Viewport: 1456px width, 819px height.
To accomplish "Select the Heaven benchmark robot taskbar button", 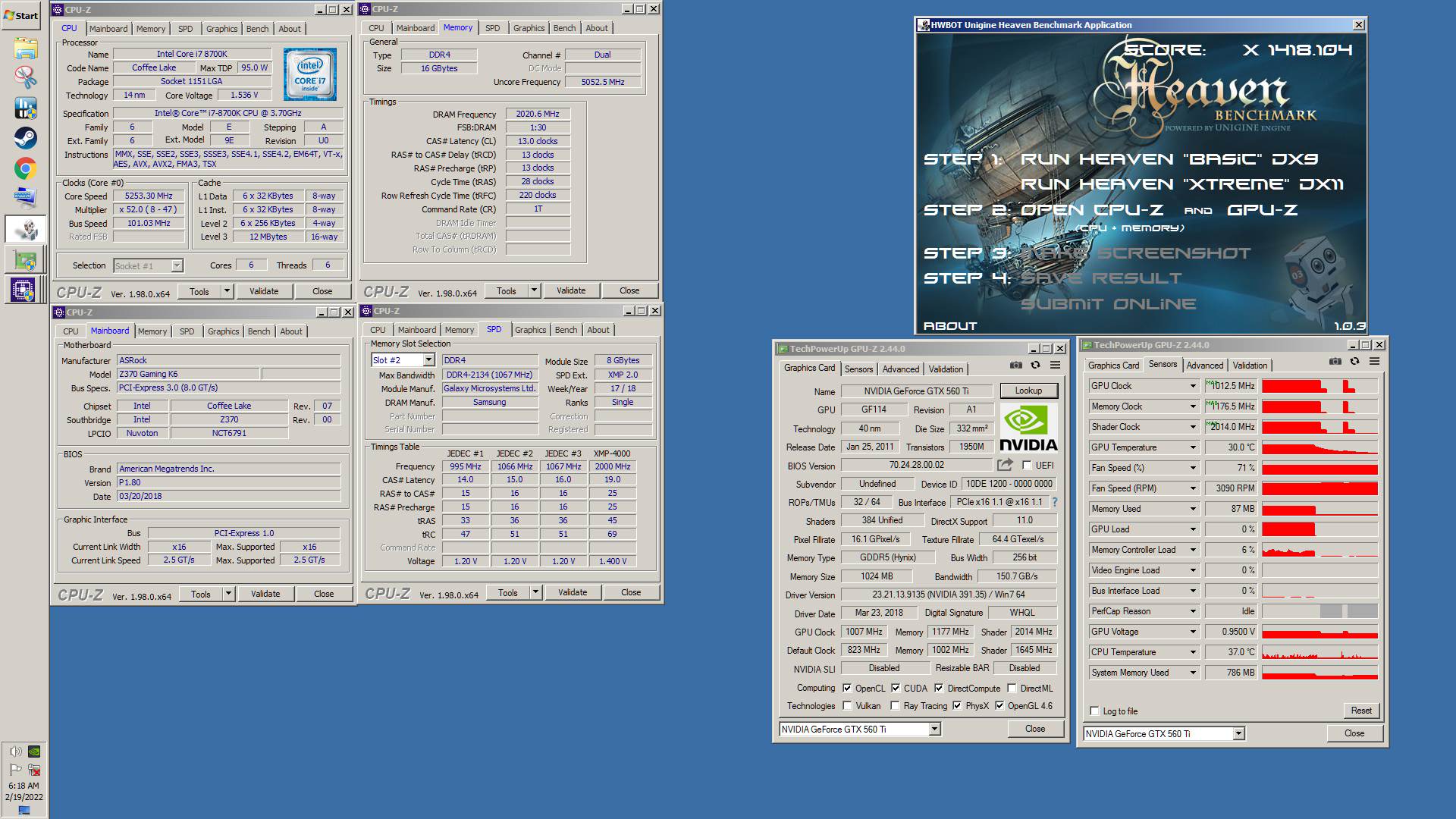I will coord(25,228).
